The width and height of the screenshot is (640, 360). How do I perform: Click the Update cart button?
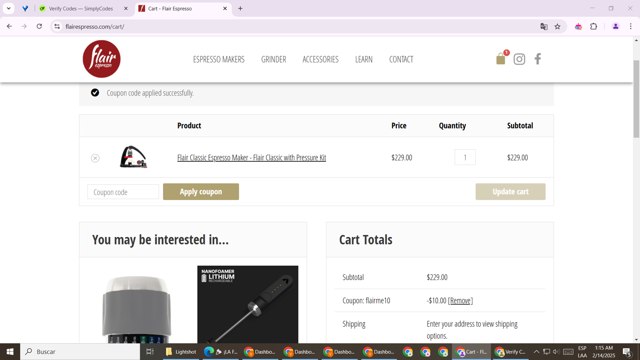tap(510, 191)
